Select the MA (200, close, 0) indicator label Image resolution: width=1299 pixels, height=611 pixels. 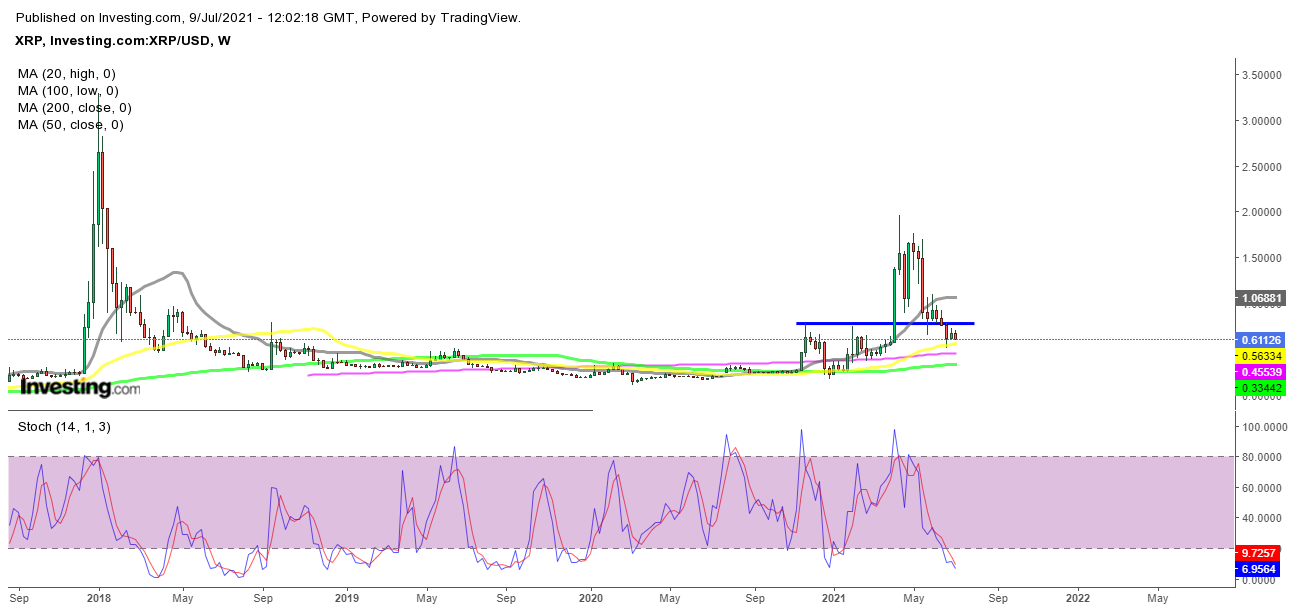pyautogui.click(x=75, y=107)
